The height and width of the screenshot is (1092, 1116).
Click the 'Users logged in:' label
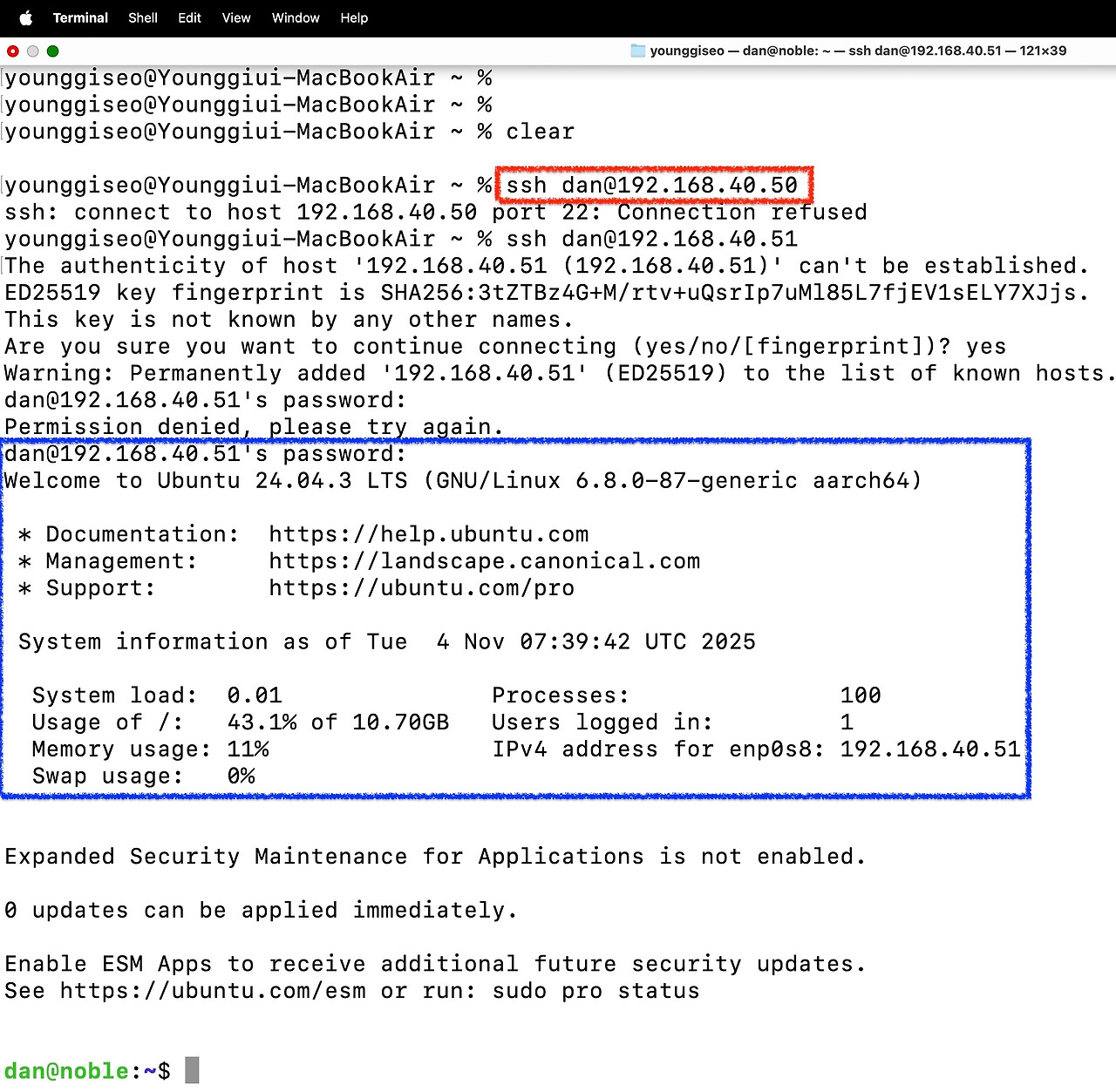(602, 722)
